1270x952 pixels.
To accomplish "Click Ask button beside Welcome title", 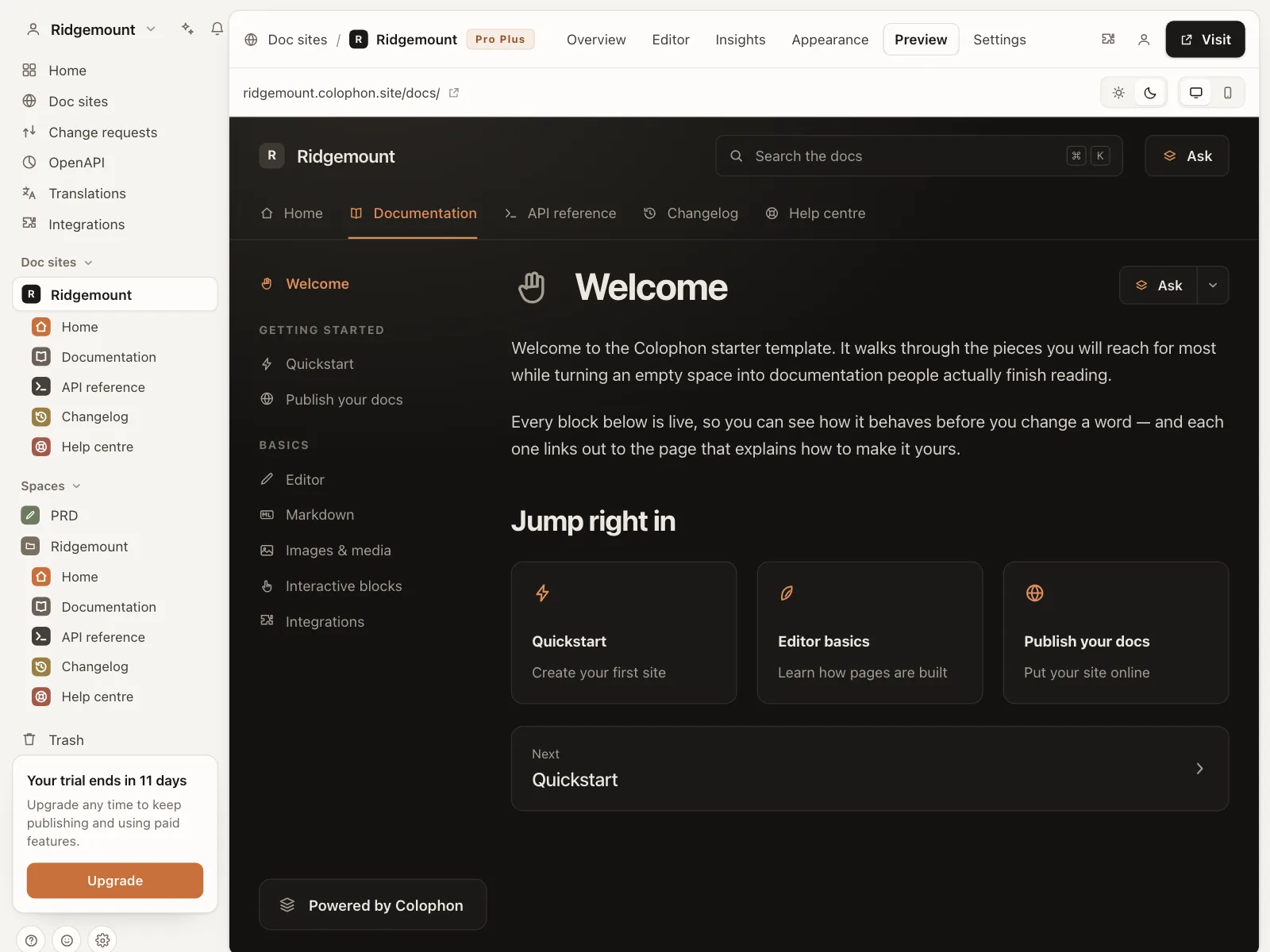I will tap(1158, 286).
